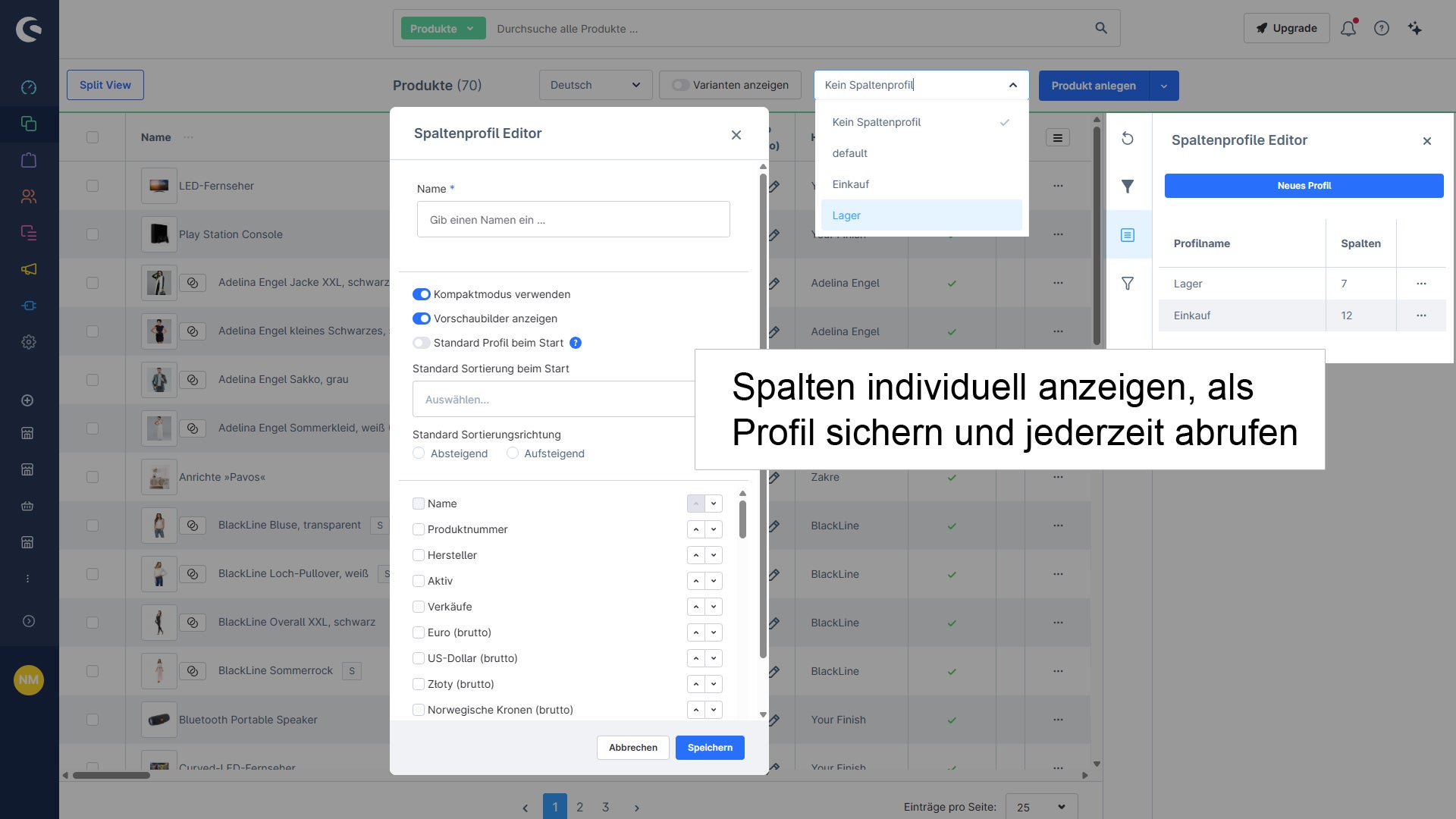Open the Content layout icon in sidebar

[x=29, y=233]
